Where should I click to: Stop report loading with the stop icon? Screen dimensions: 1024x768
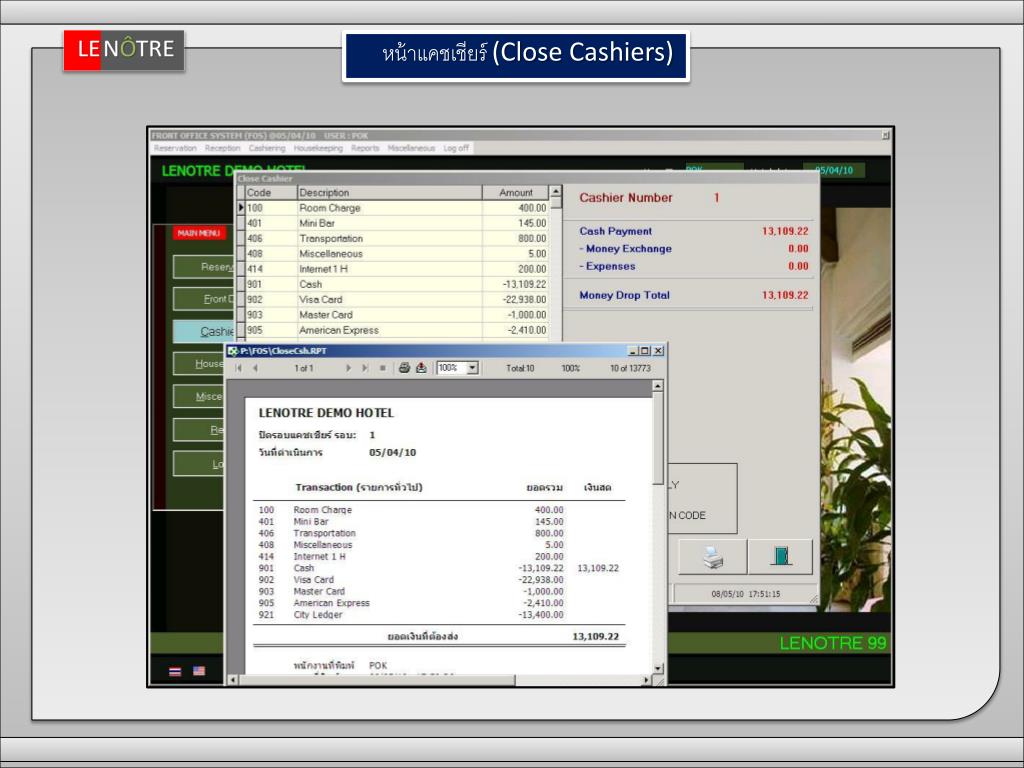coord(383,368)
